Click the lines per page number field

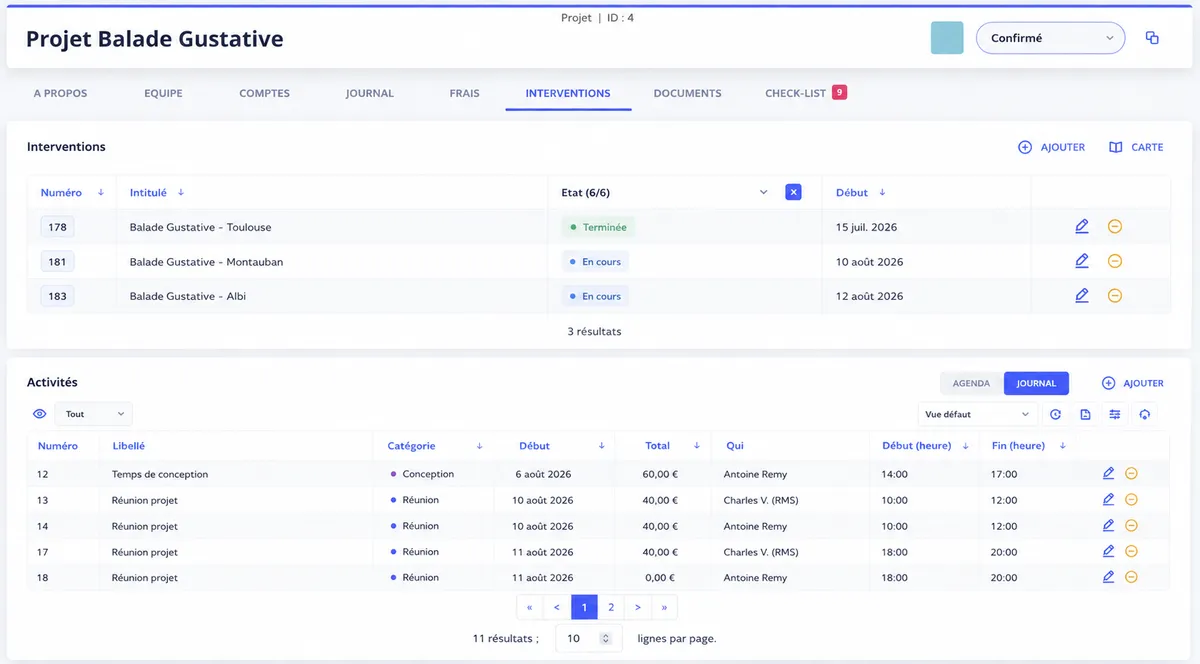coord(589,638)
